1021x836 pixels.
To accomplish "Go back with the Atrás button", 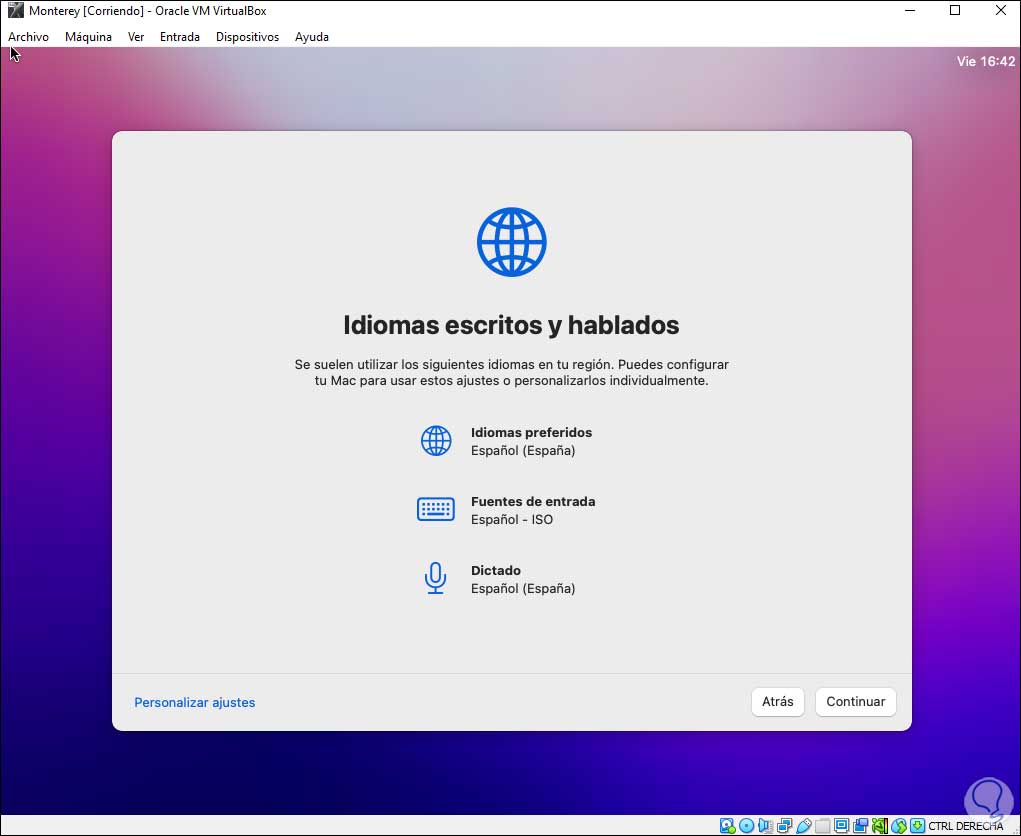I will [777, 702].
